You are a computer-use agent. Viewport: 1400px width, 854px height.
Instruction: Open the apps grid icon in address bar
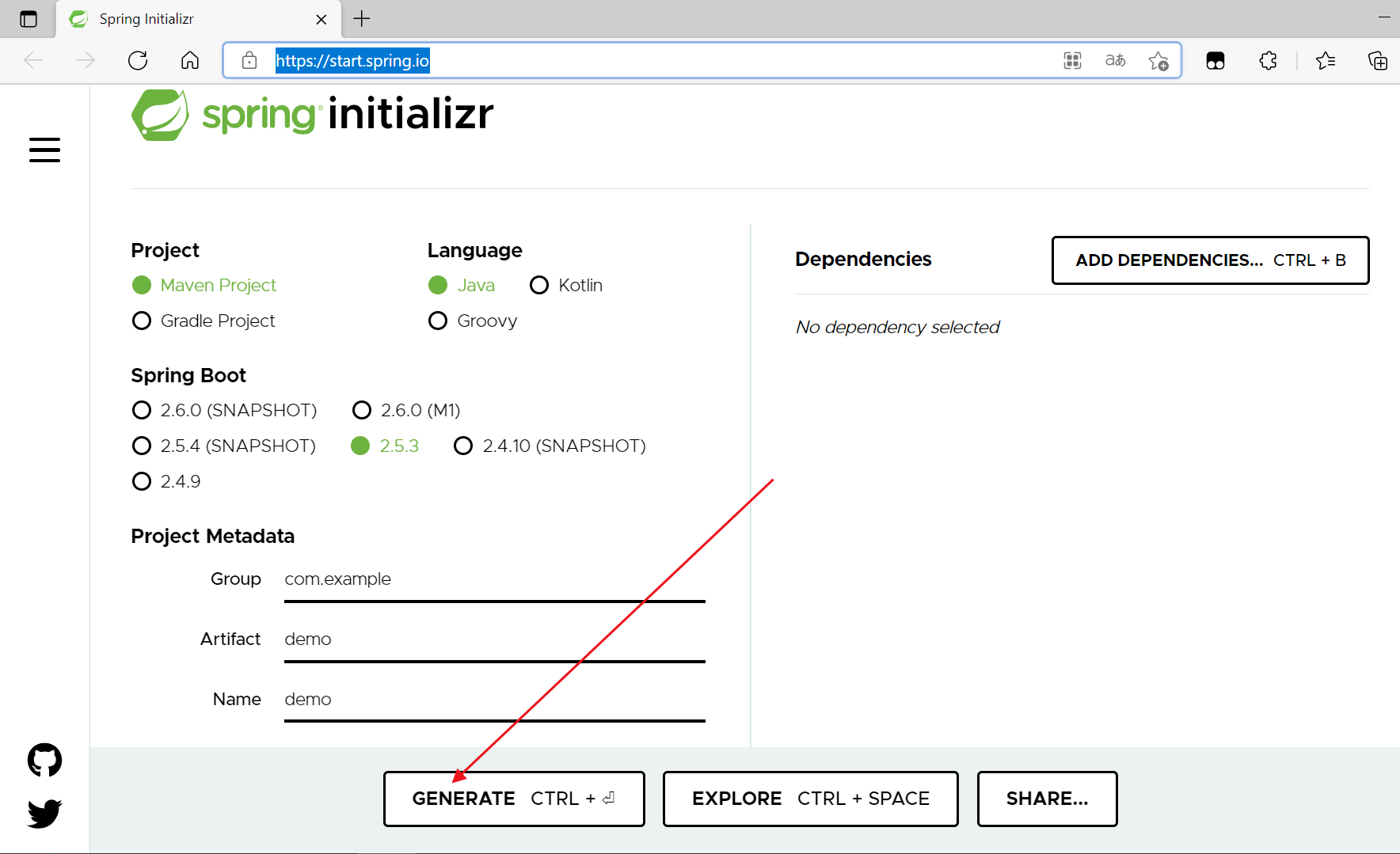click(x=1072, y=60)
